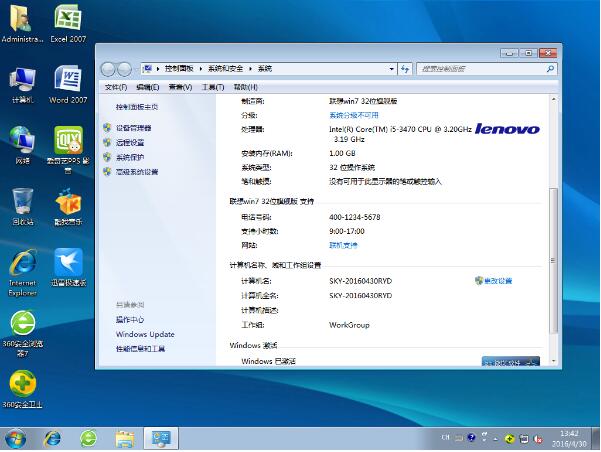Open the Administrator folder desktop icon

[x=22, y=23]
